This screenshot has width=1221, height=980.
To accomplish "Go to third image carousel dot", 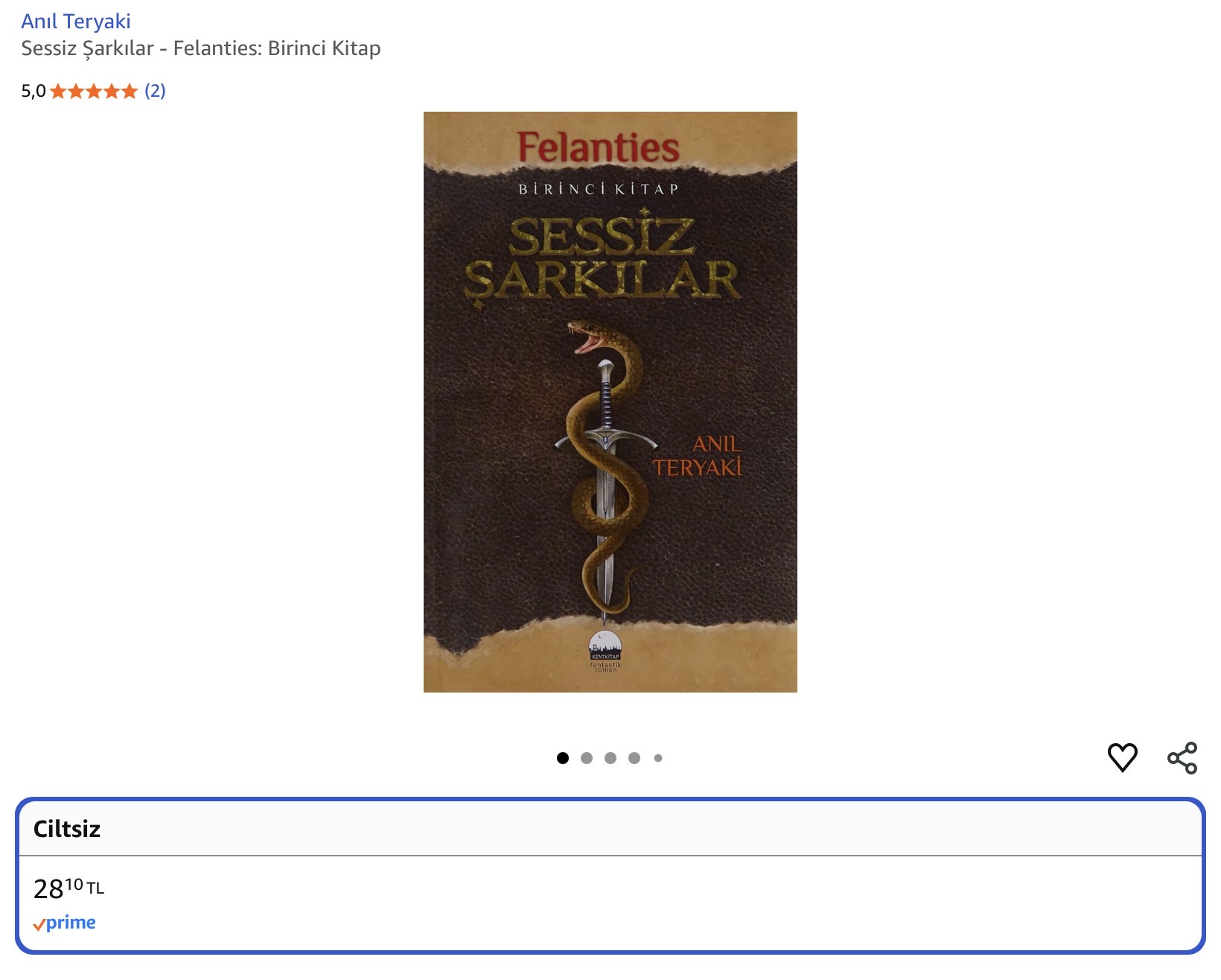I will [x=610, y=758].
